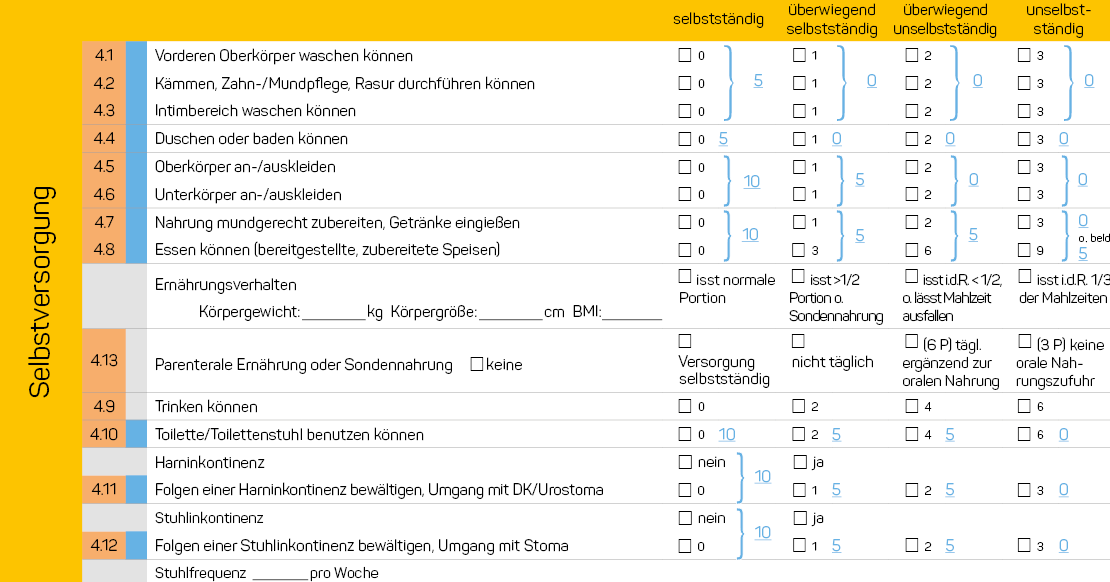Click row number 4.1

pyautogui.click(x=104, y=55)
